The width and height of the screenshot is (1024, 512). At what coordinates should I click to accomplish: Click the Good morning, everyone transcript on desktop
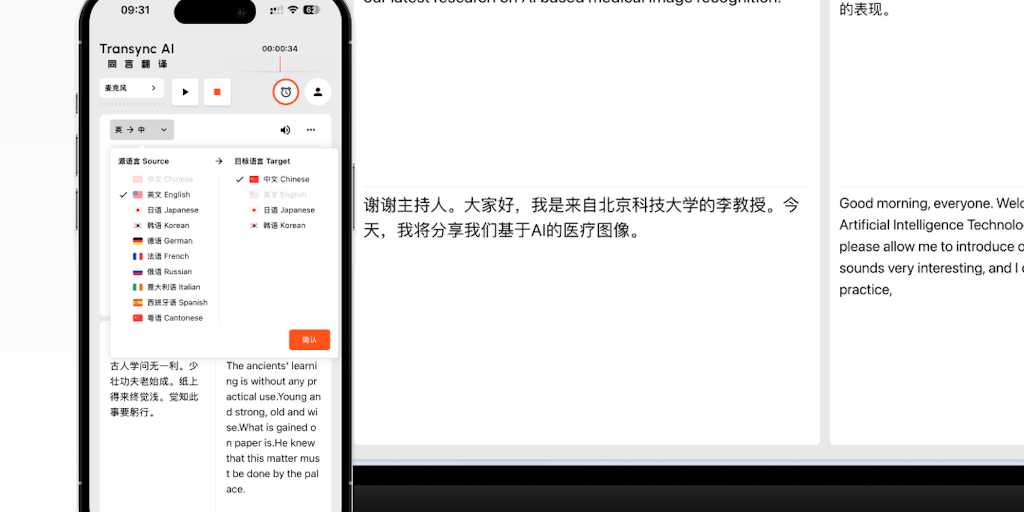(x=931, y=246)
